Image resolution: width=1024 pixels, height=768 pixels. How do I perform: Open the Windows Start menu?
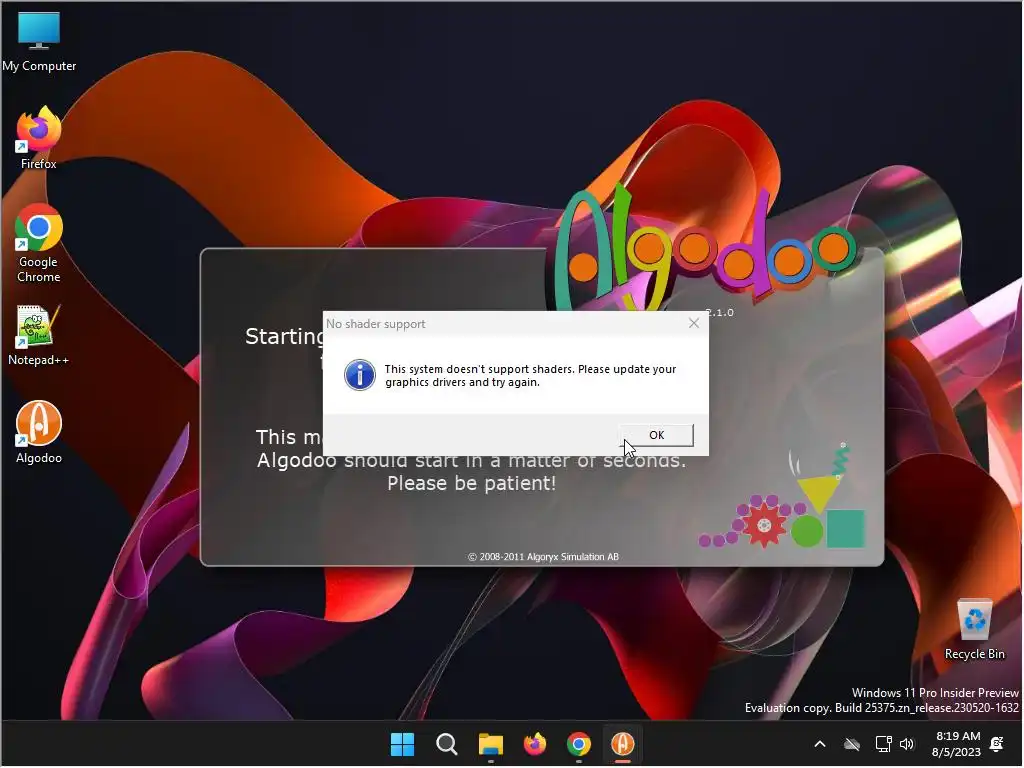[x=402, y=744]
